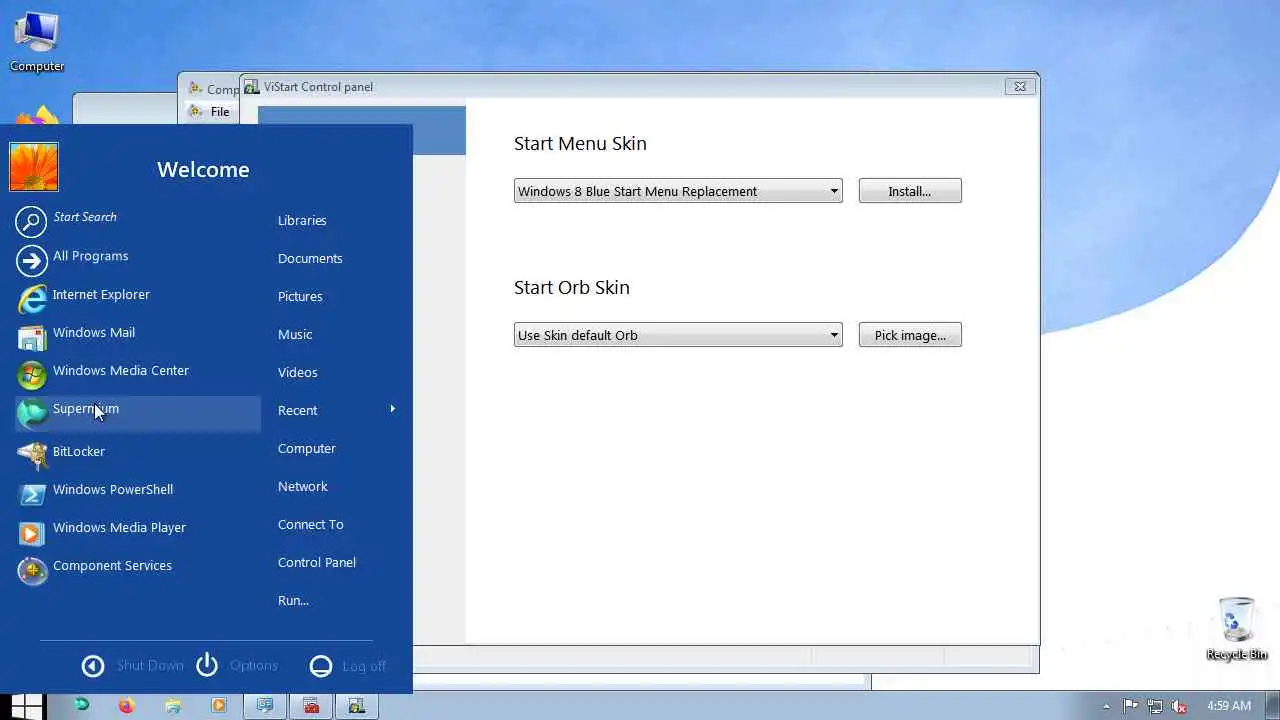Click the Windows Media Center label
1280x720 pixels.
pos(121,370)
